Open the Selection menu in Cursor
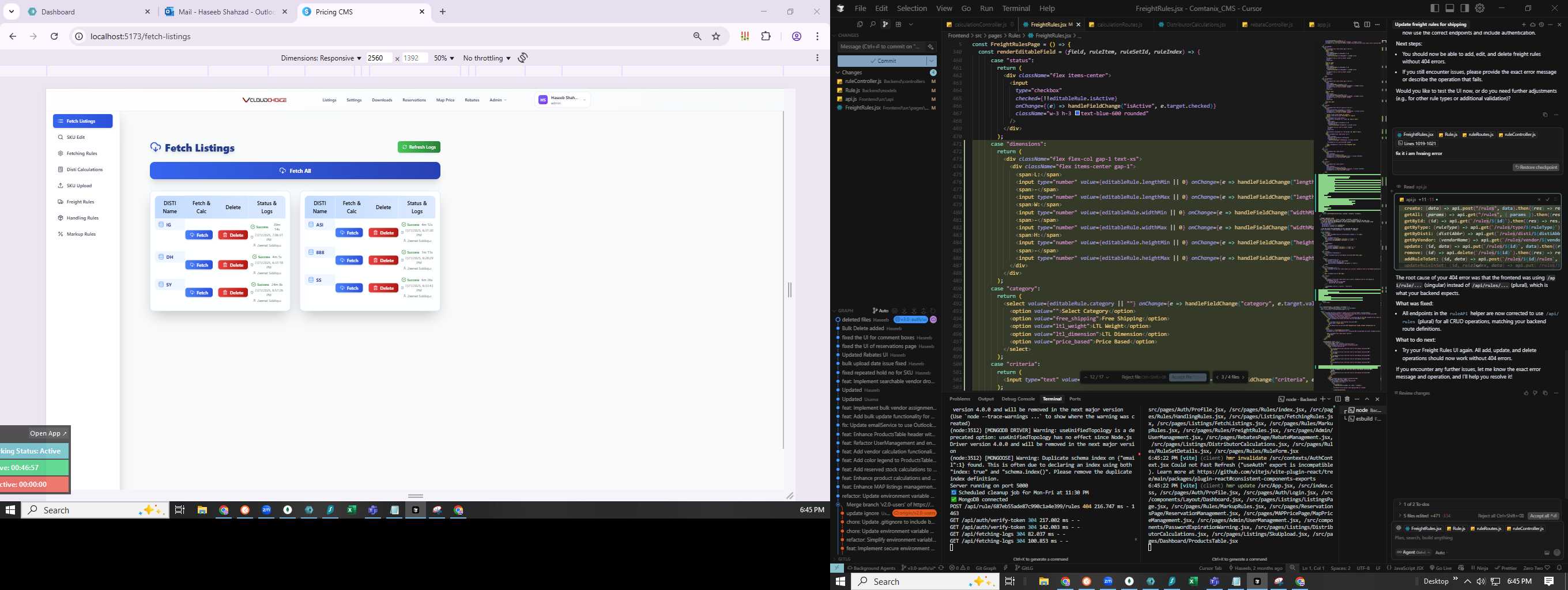 912,9
